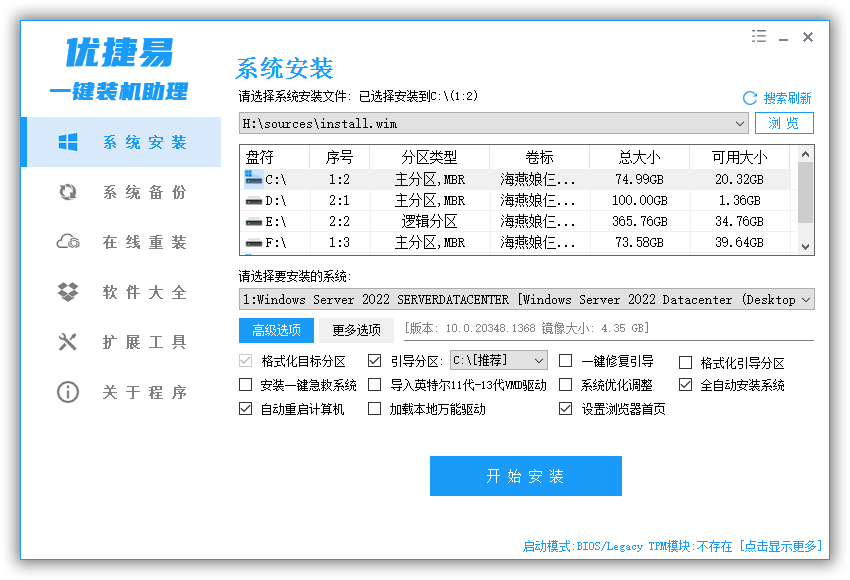Uncheck 设置浏览器首页 checkbox
850x580 pixels.
coord(565,409)
